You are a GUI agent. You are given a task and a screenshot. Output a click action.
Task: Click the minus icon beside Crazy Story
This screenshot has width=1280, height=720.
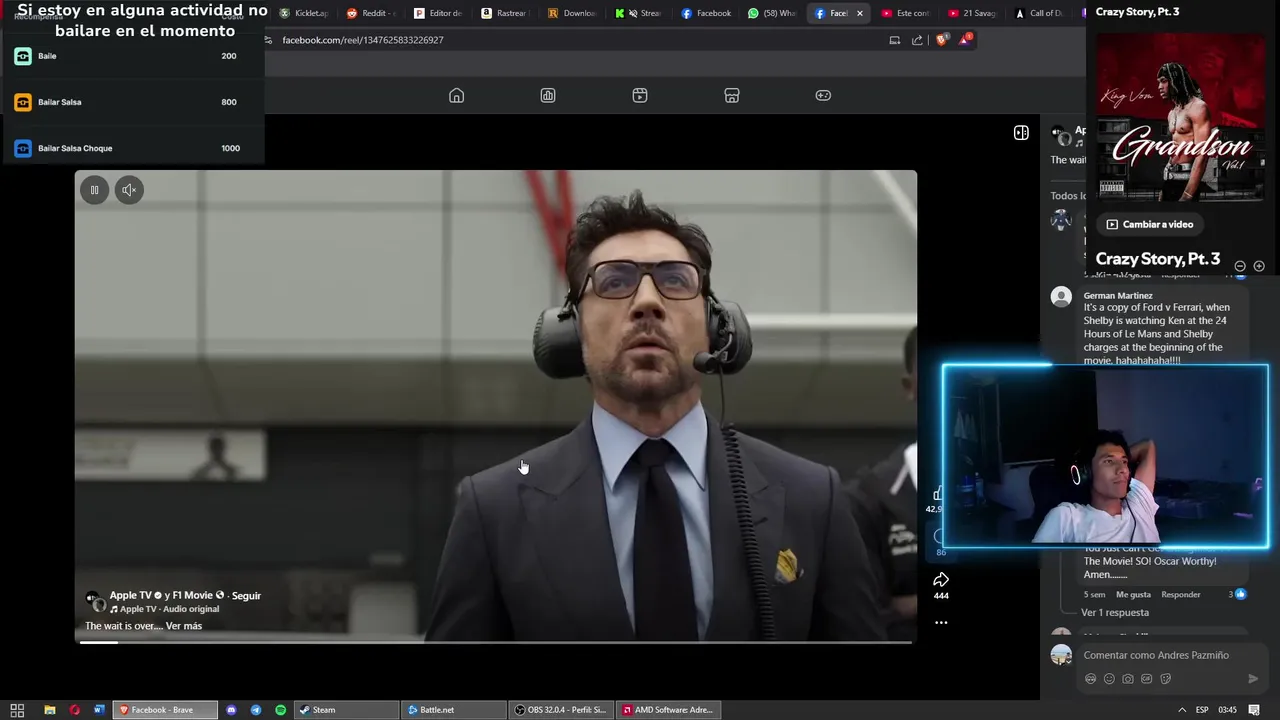click(1240, 266)
